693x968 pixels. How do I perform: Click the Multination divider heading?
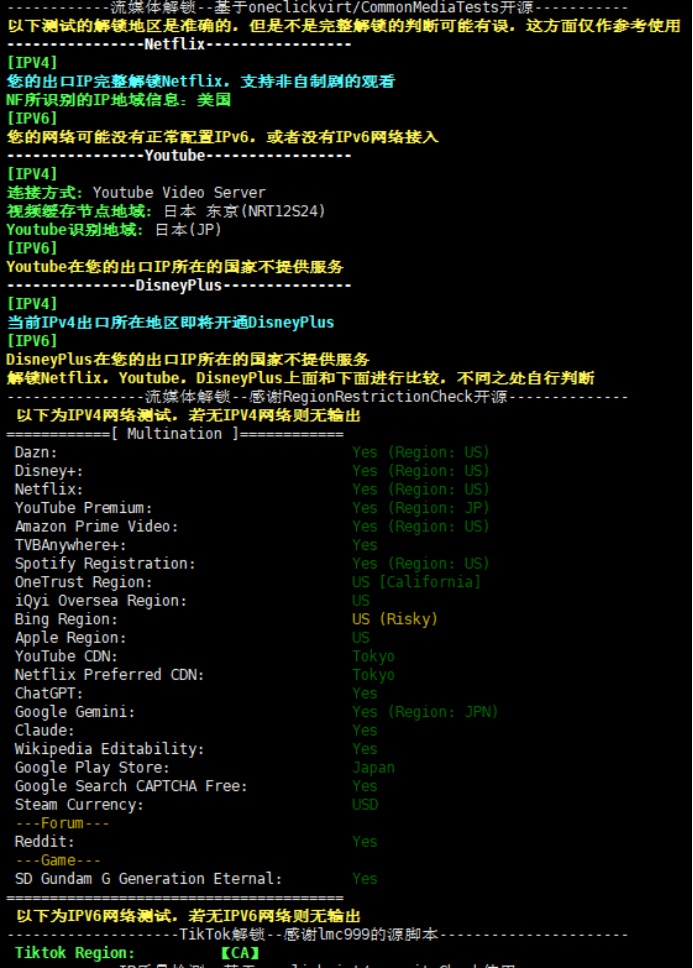pyautogui.click(x=175, y=434)
